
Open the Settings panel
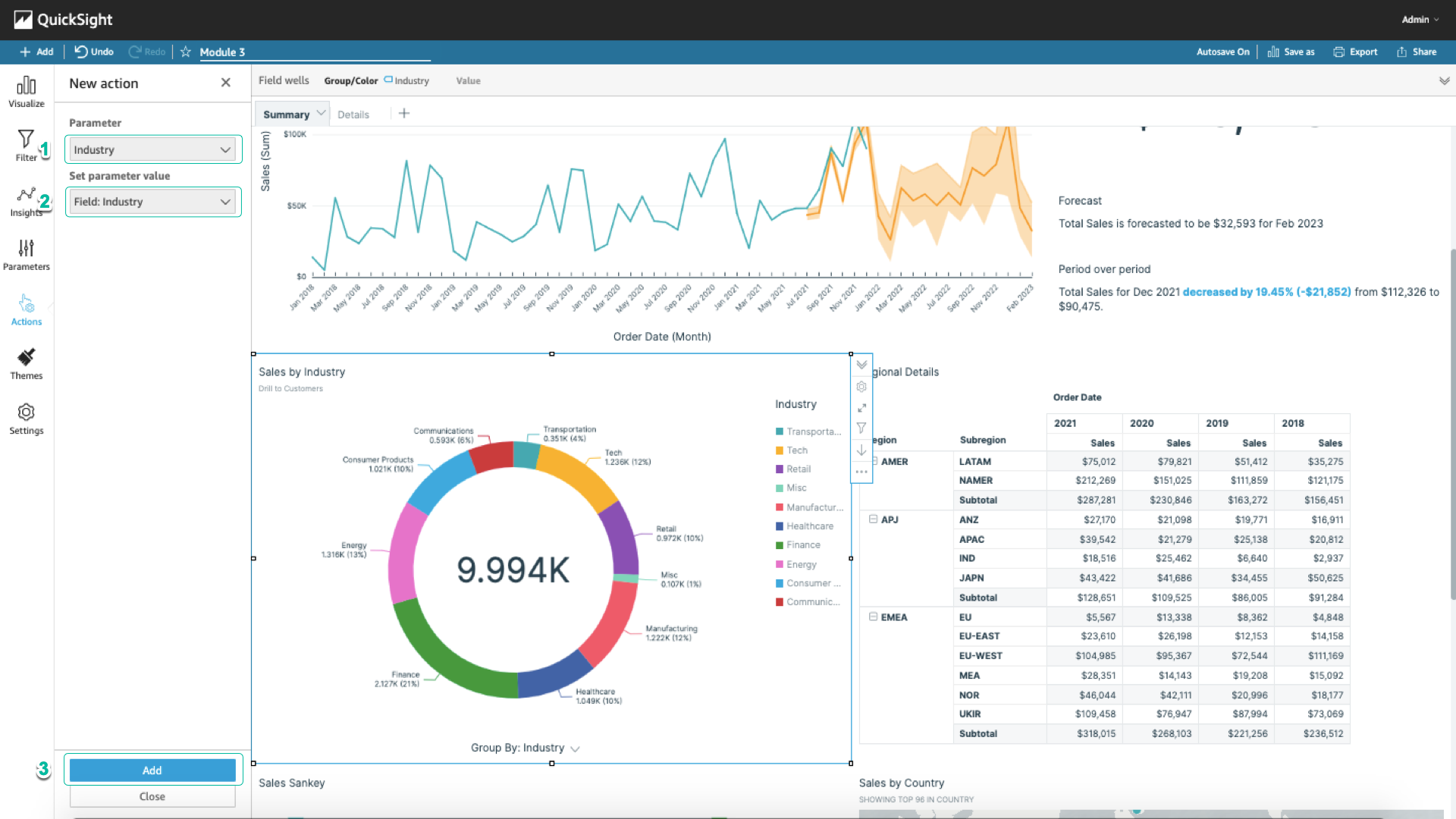tap(26, 419)
